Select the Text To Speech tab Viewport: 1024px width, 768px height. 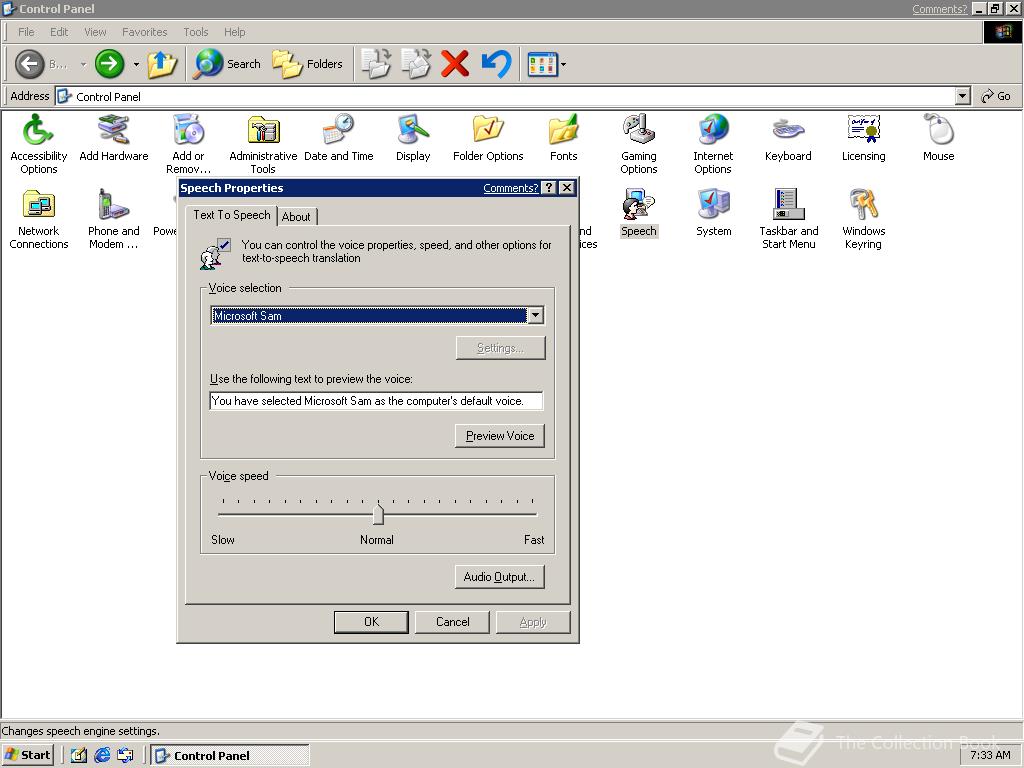pos(231,215)
